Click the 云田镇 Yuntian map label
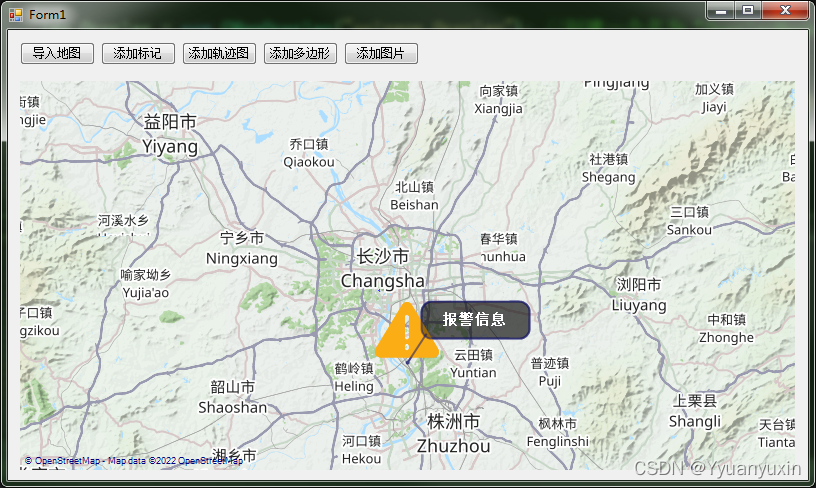Viewport: 816px width, 488px height. click(x=473, y=364)
